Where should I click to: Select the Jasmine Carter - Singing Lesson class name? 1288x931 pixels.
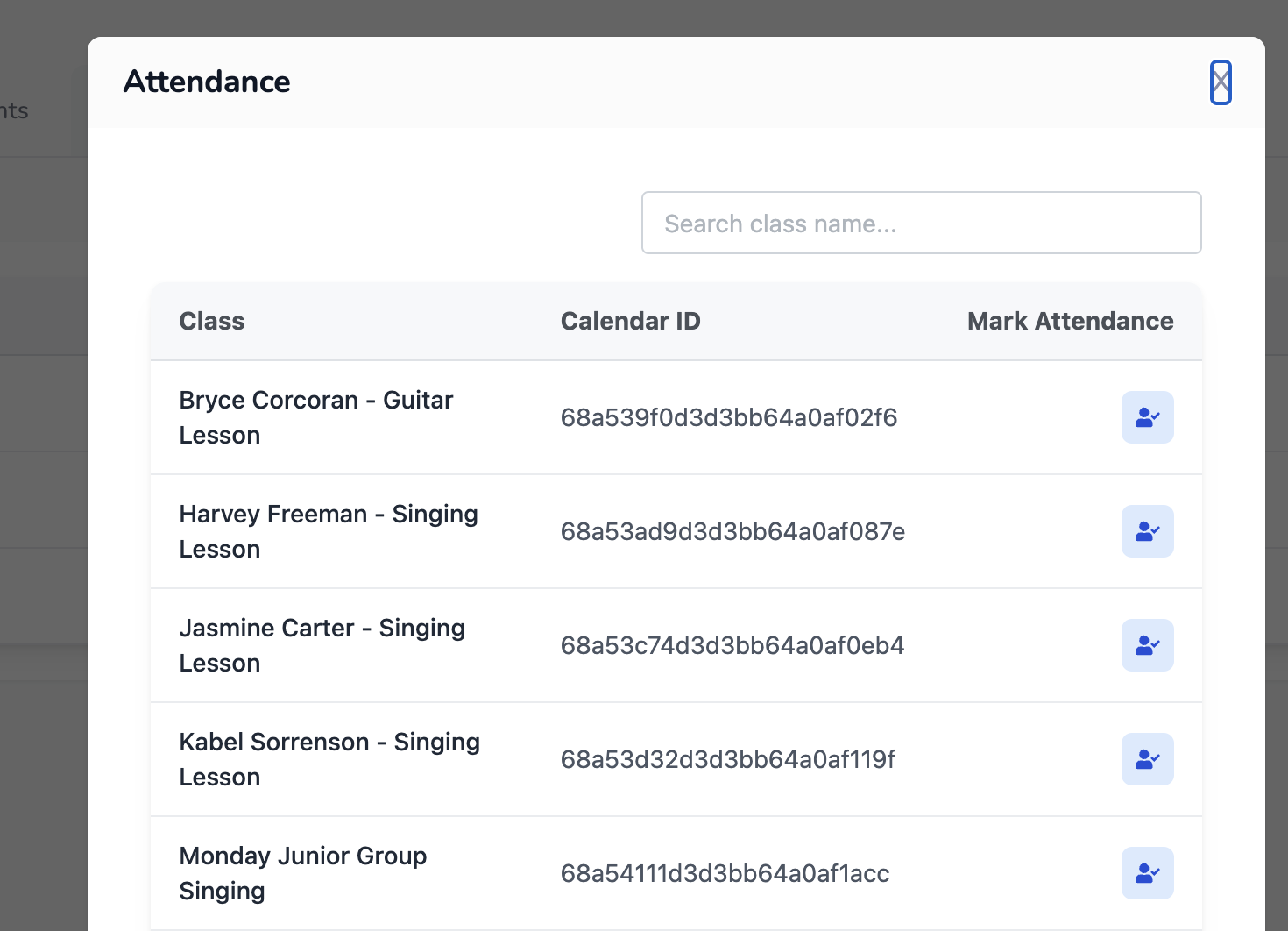pyautogui.click(x=322, y=645)
